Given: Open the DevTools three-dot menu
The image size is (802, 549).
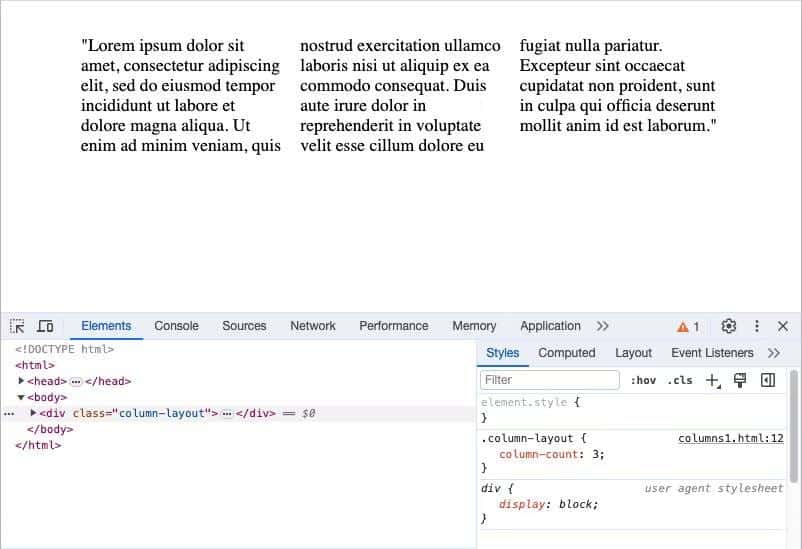Looking at the screenshot, I should point(756,326).
